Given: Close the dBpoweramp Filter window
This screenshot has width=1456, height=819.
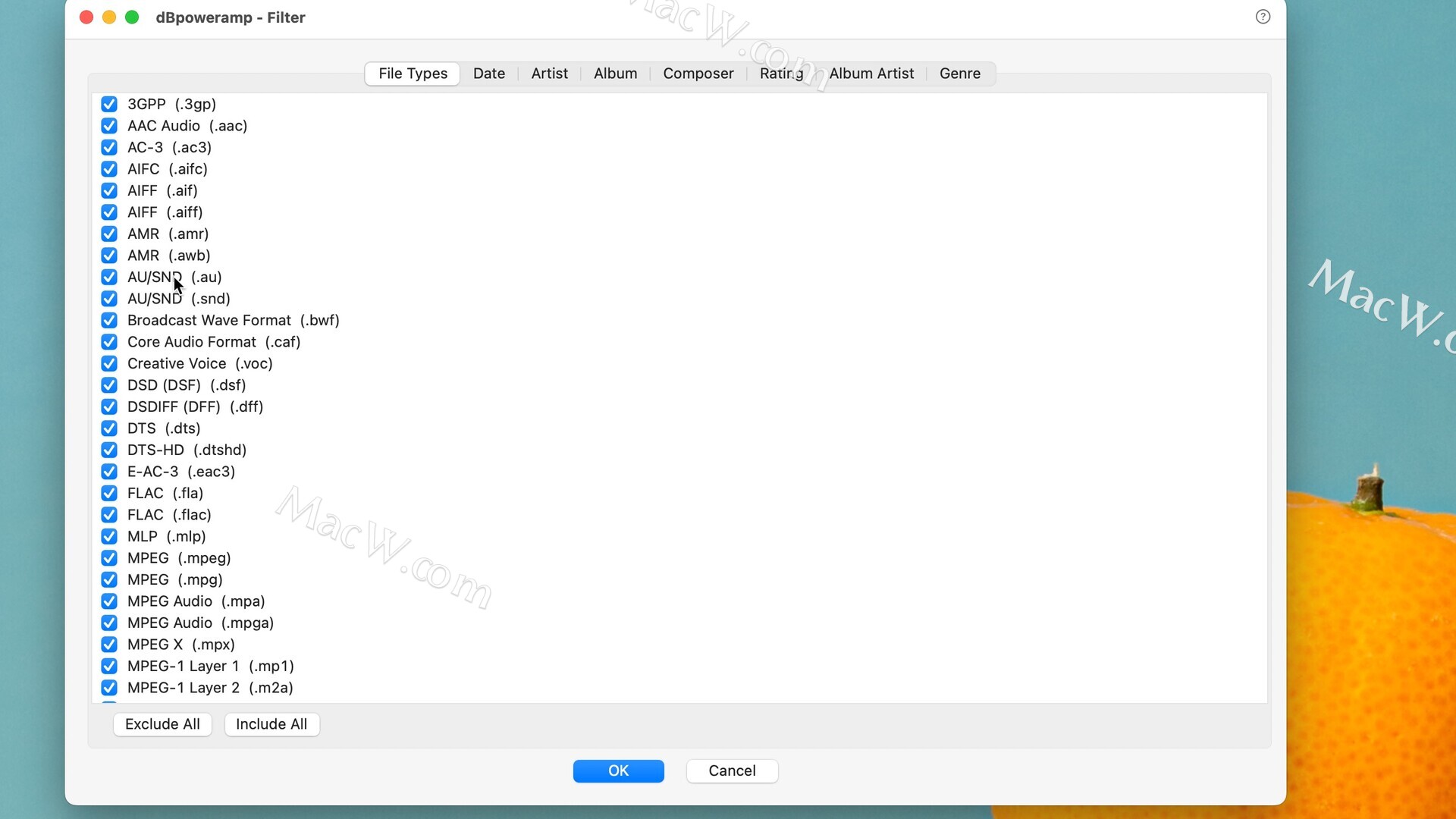Looking at the screenshot, I should click(86, 17).
